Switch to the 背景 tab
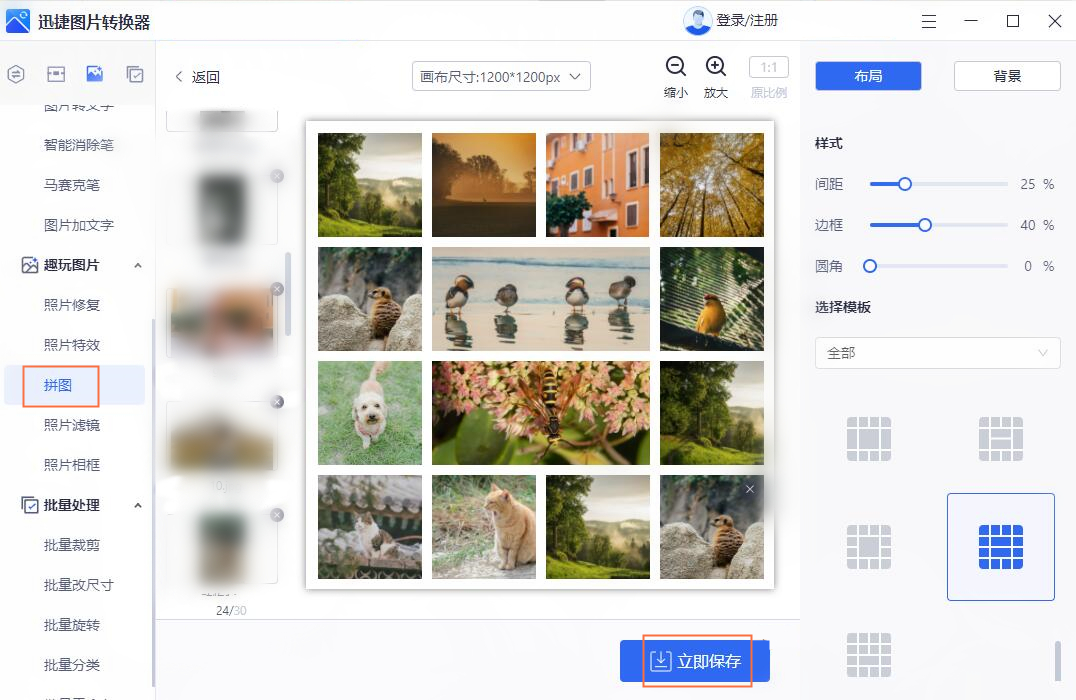 click(x=1006, y=75)
